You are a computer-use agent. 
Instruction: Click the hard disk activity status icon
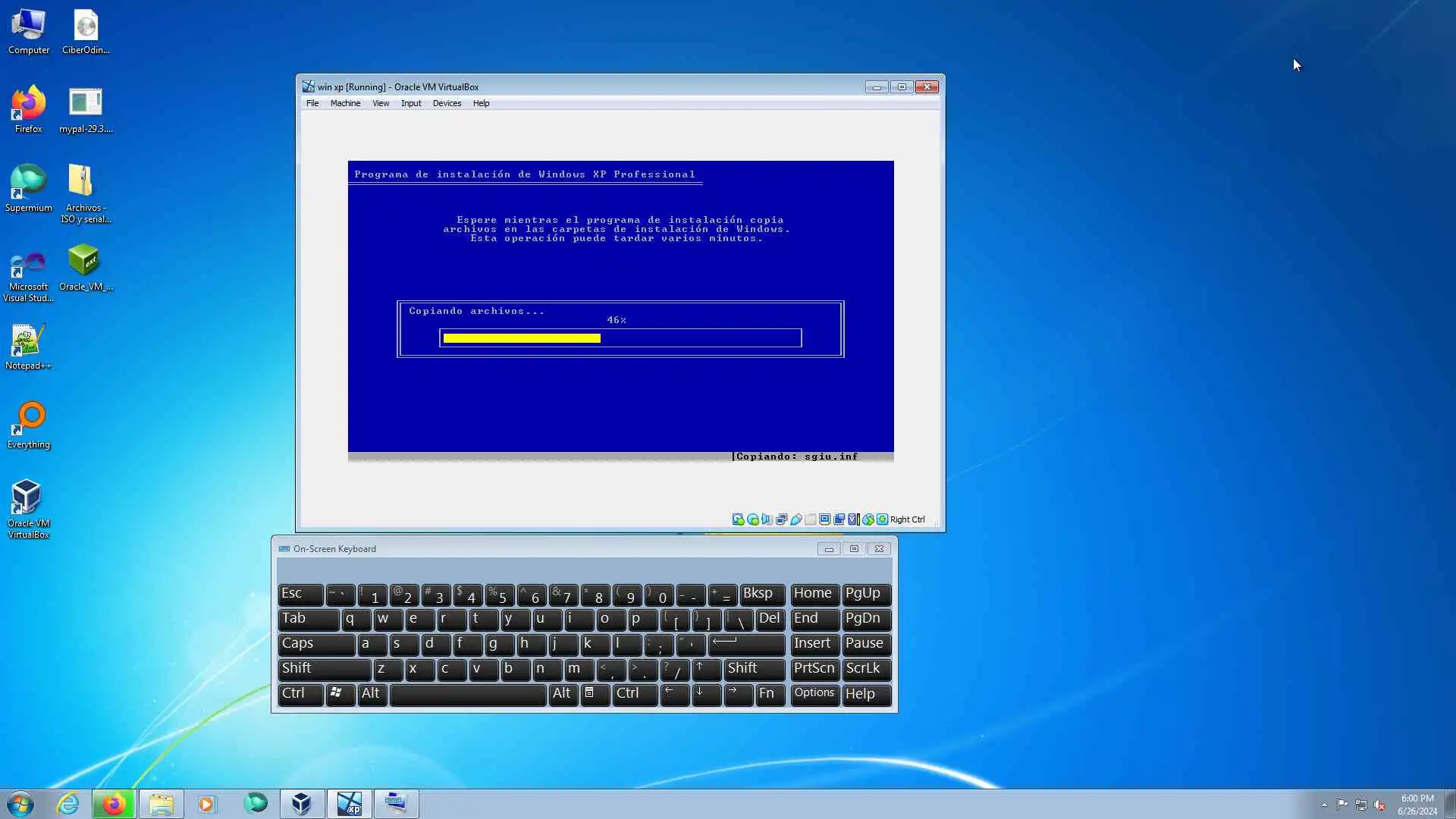click(x=738, y=519)
